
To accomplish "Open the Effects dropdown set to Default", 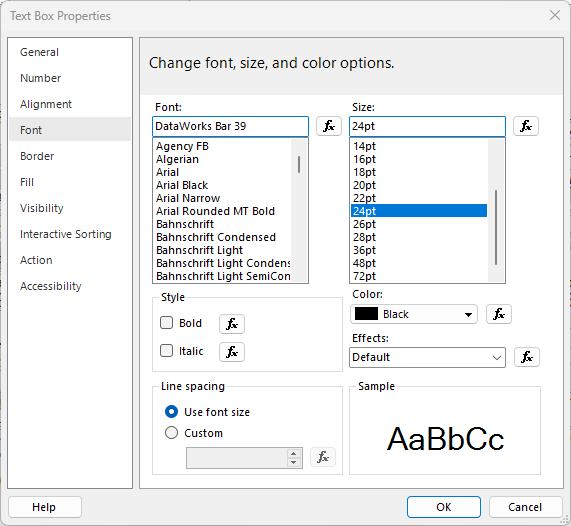I will pos(427,357).
